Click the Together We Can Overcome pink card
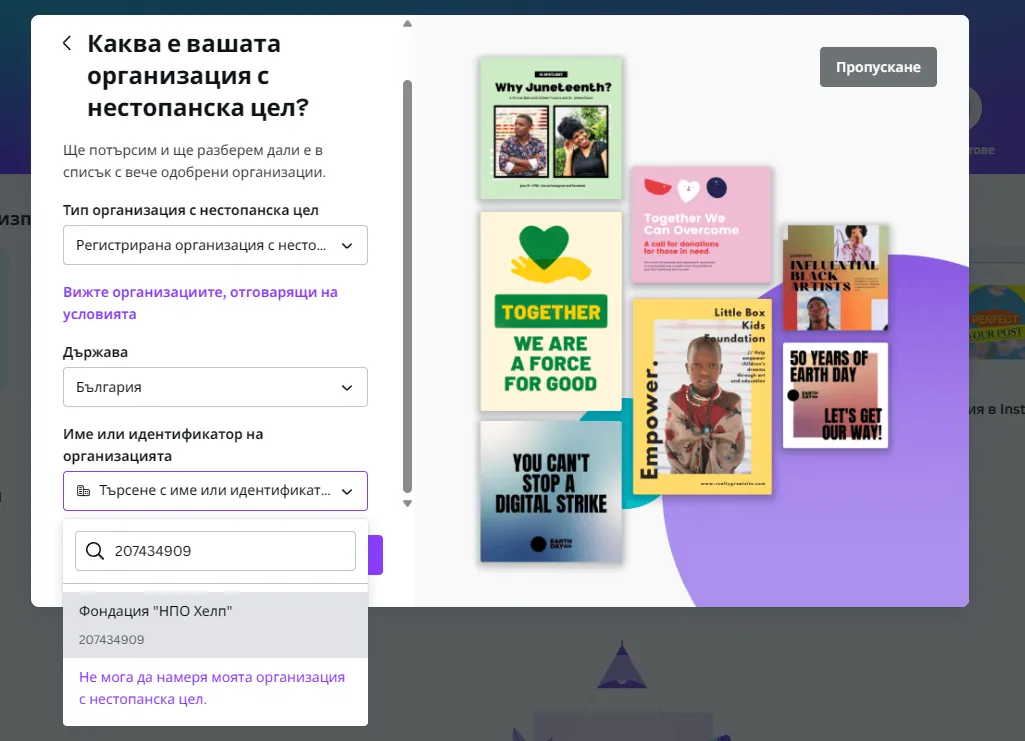The height and width of the screenshot is (741, 1025). (701, 225)
